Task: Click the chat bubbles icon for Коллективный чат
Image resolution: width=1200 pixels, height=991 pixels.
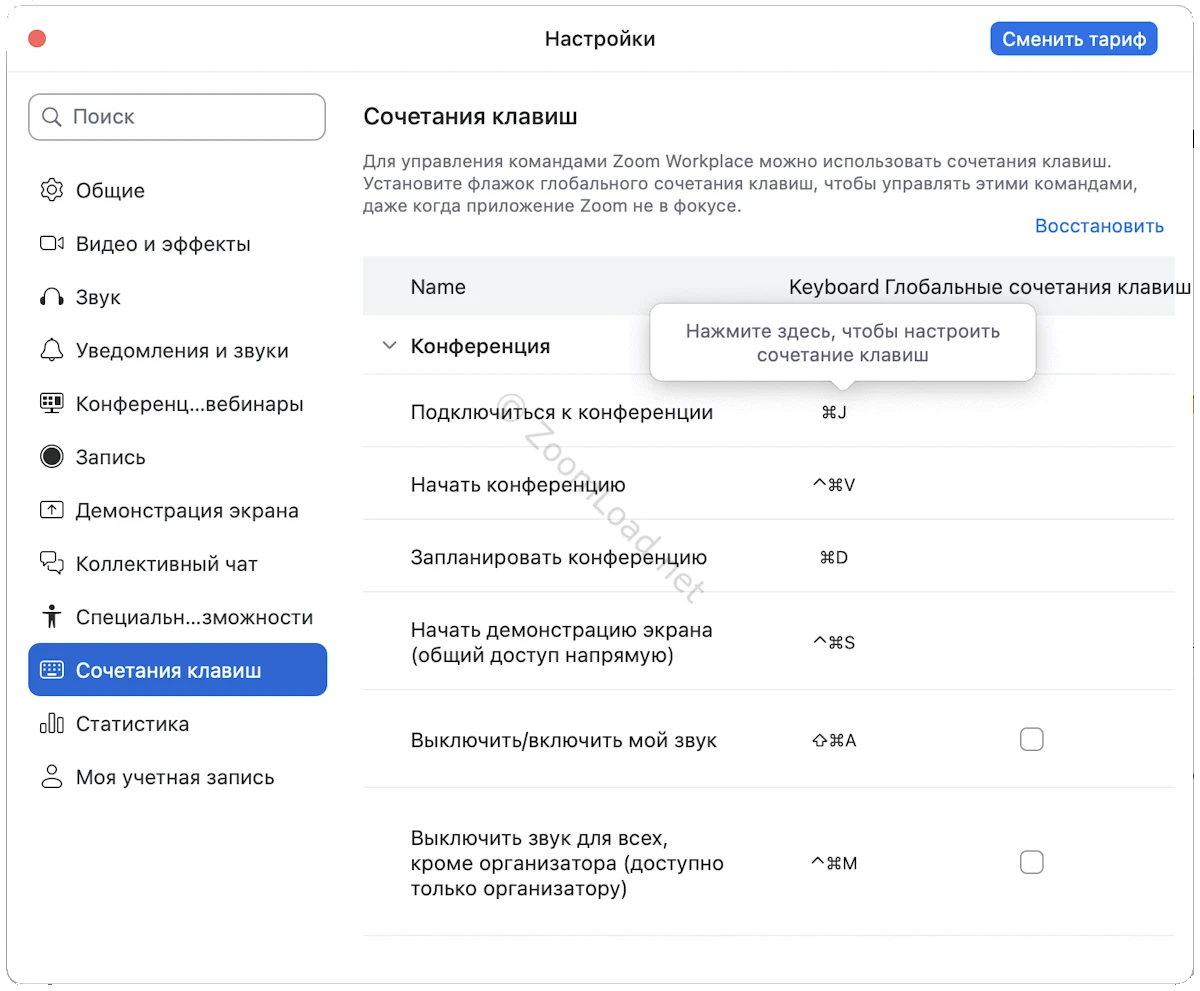Action: [x=51, y=563]
